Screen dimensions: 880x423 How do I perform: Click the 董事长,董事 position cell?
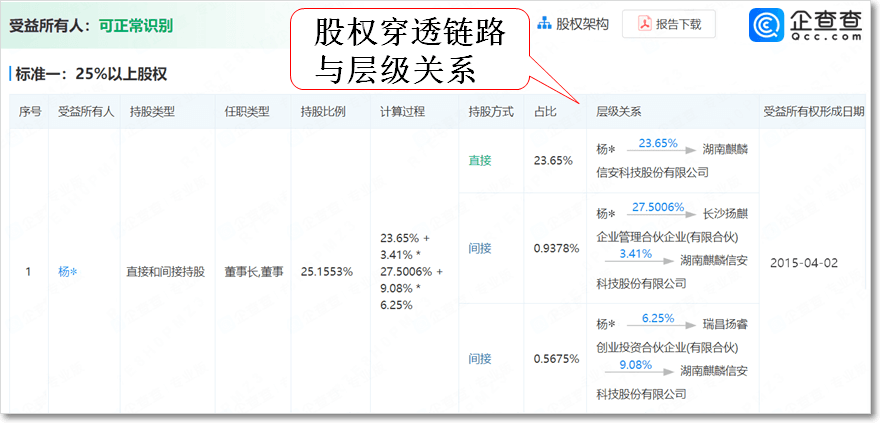(254, 272)
